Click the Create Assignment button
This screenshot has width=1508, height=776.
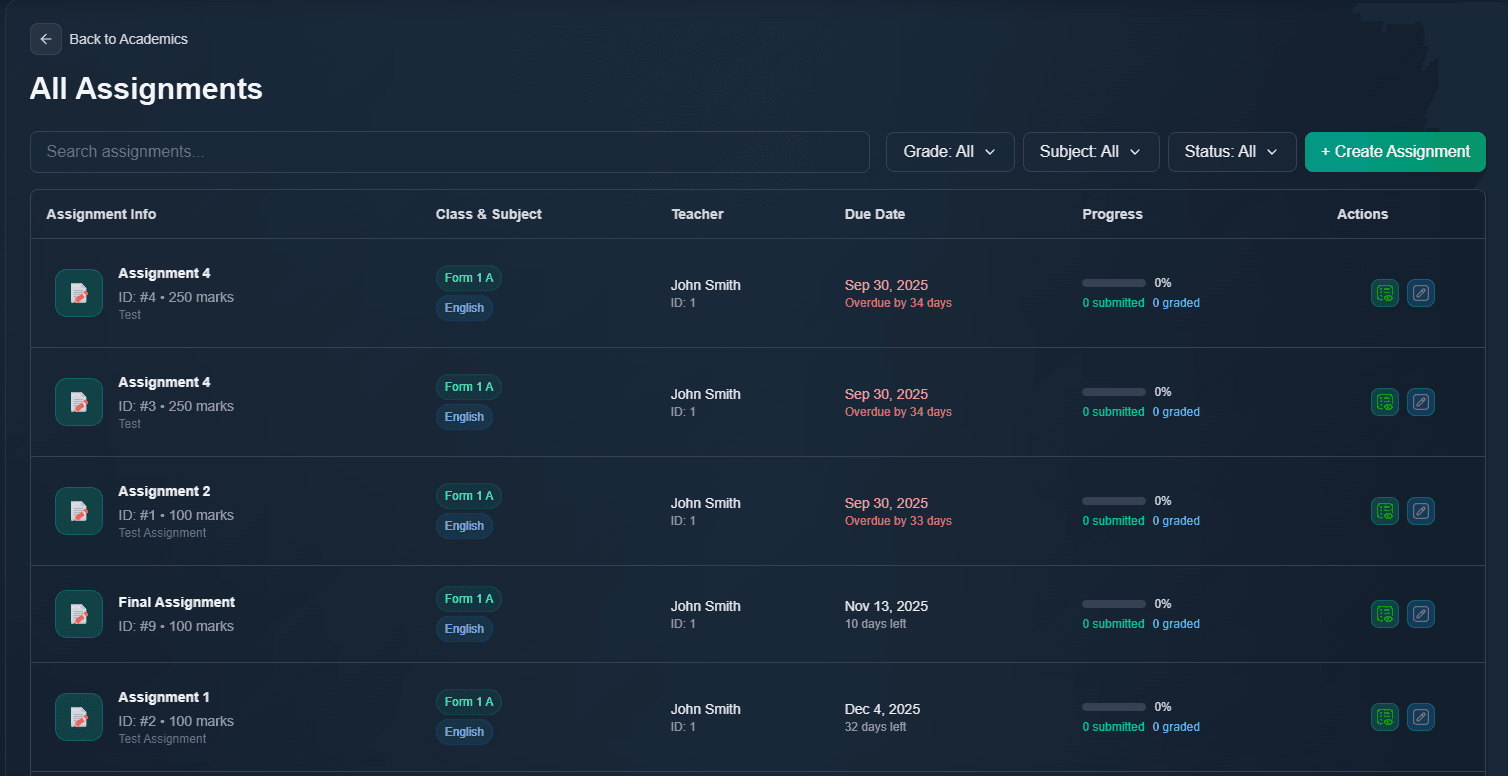(x=1395, y=151)
